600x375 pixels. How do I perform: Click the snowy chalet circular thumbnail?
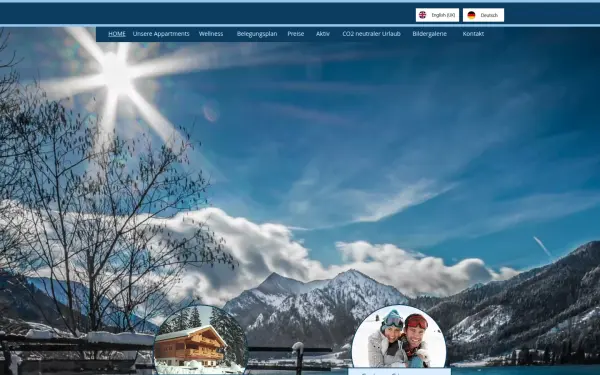pos(201,340)
